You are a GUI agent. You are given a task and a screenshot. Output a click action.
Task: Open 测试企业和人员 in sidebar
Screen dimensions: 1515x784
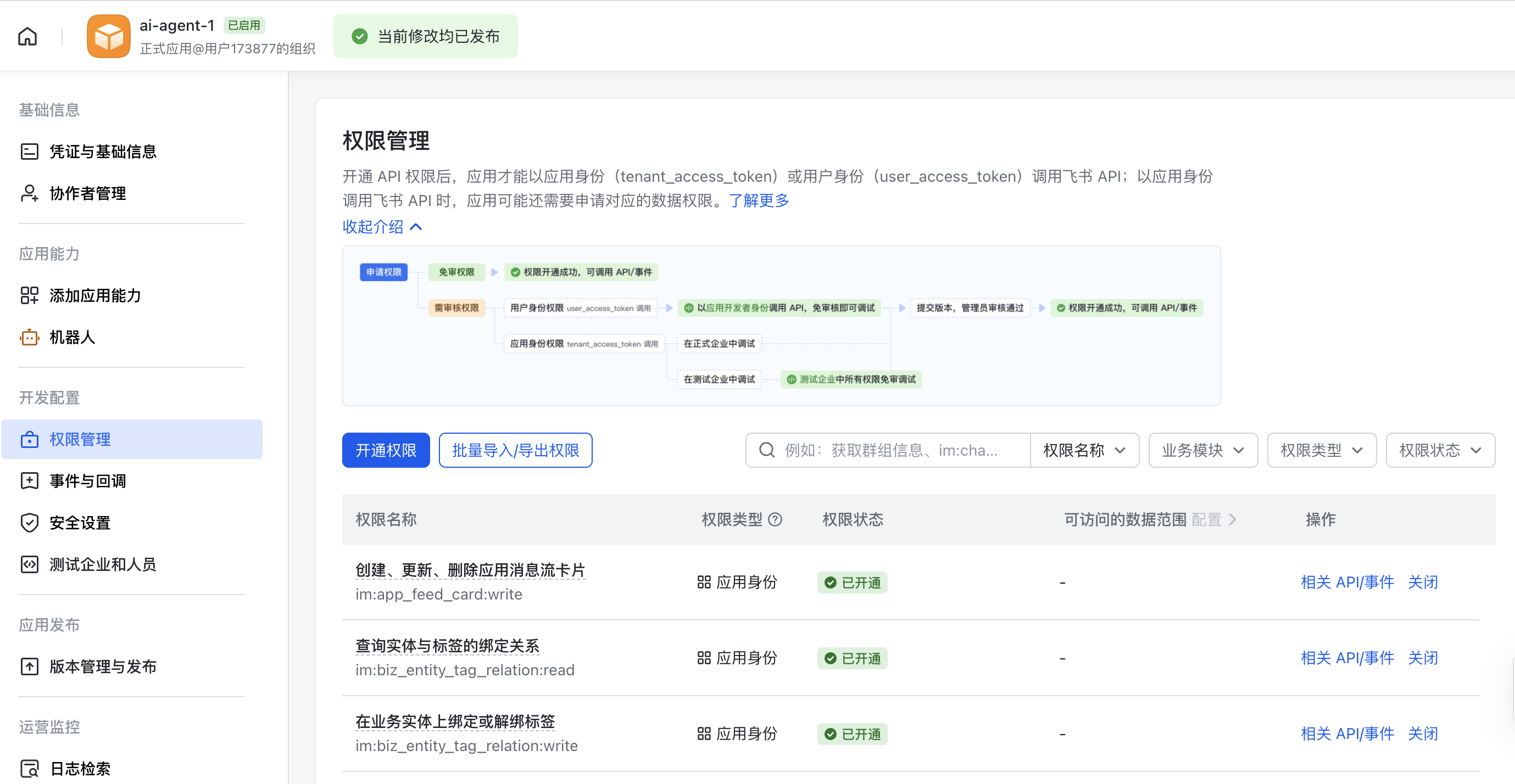point(132,564)
